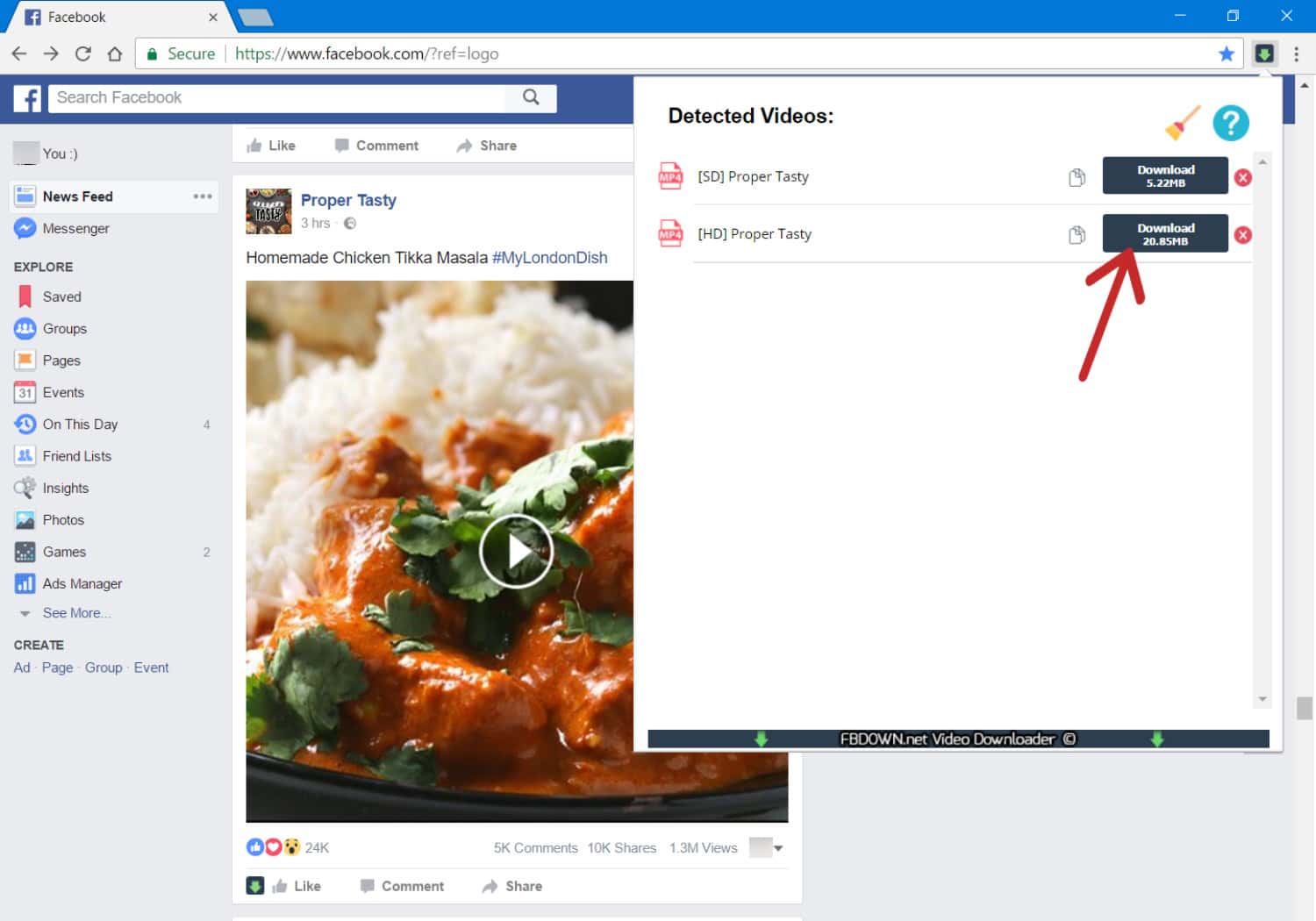Expand See More in Explore
1316x921 pixels.
[x=75, y=613]
